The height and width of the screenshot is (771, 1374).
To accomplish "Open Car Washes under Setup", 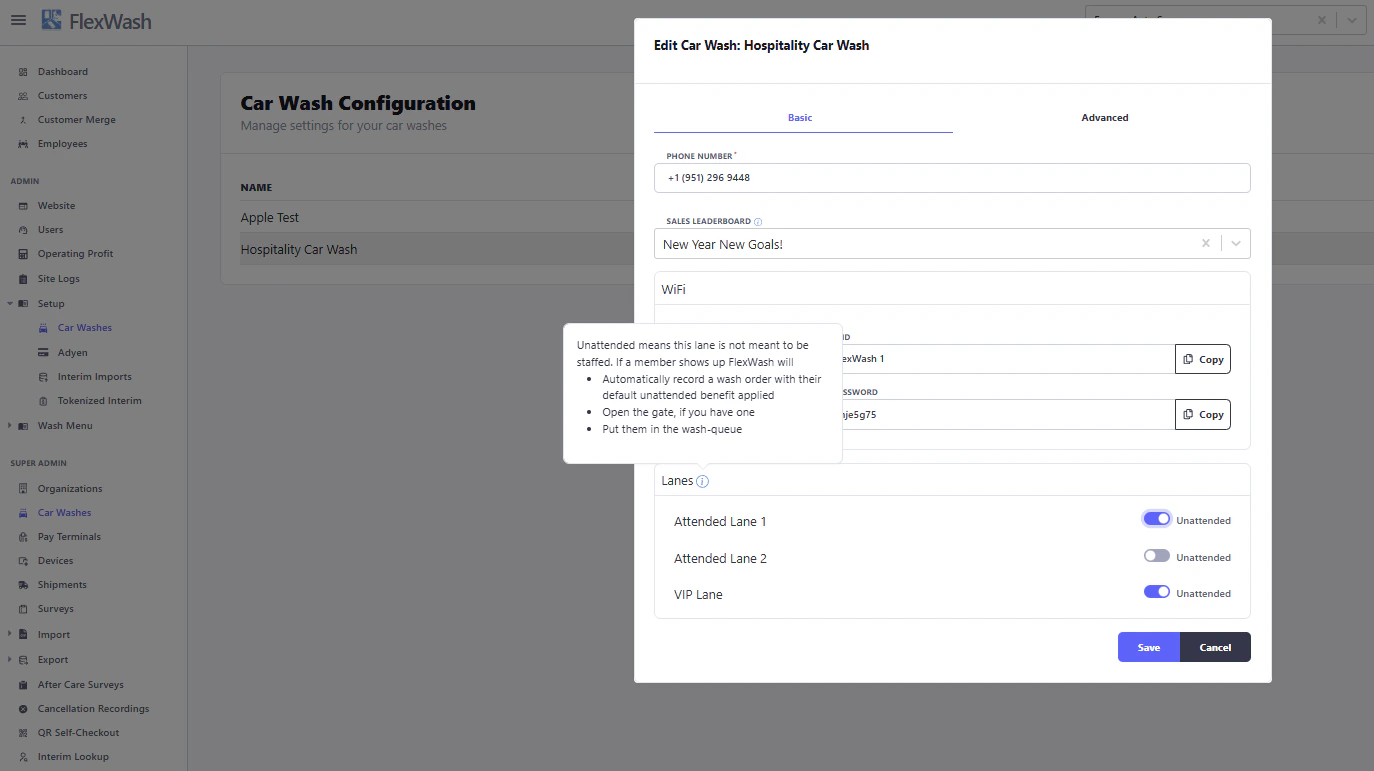I will pyautogui.click(x=85, y=328).
